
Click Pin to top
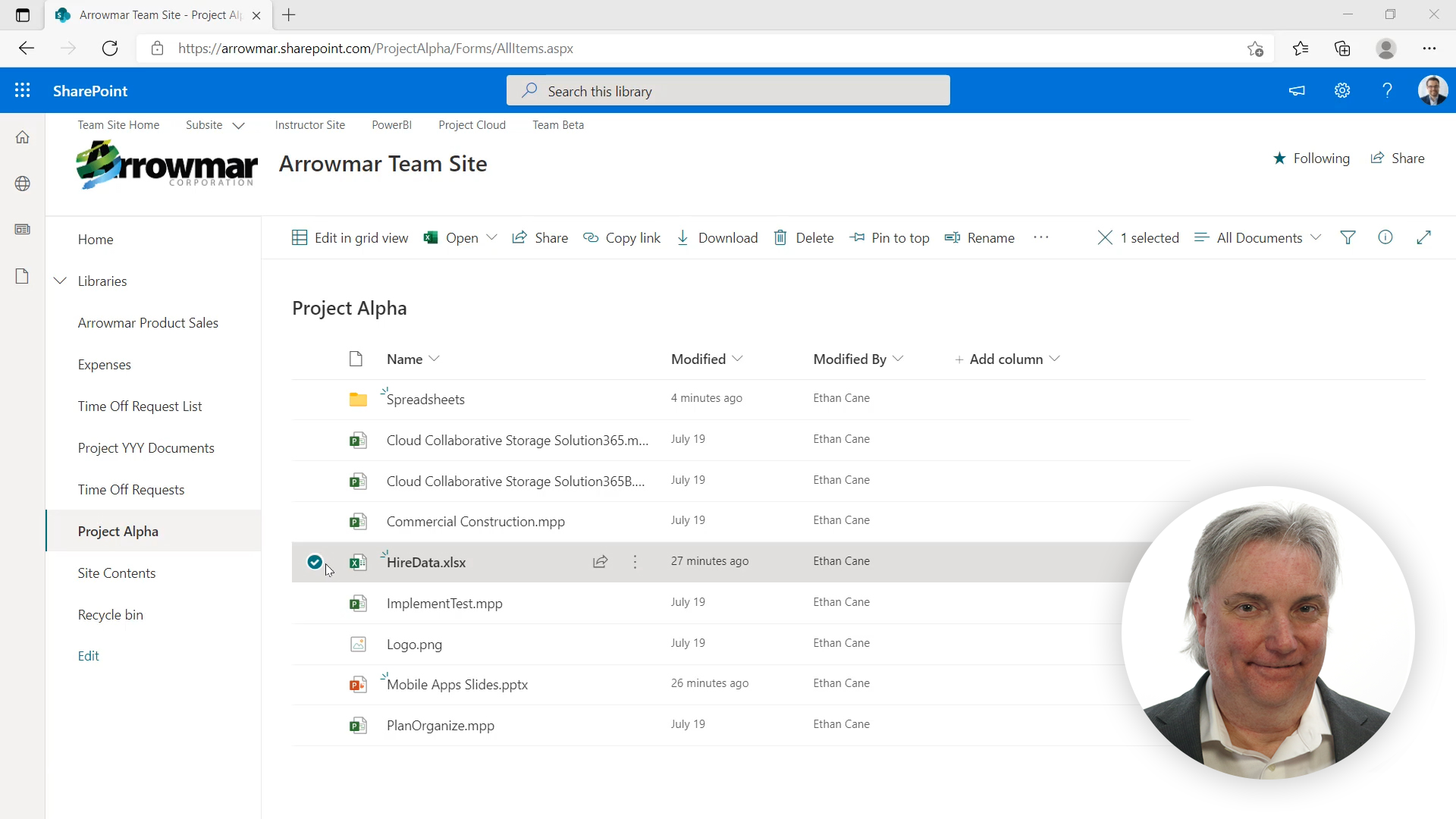click(889, 237)
